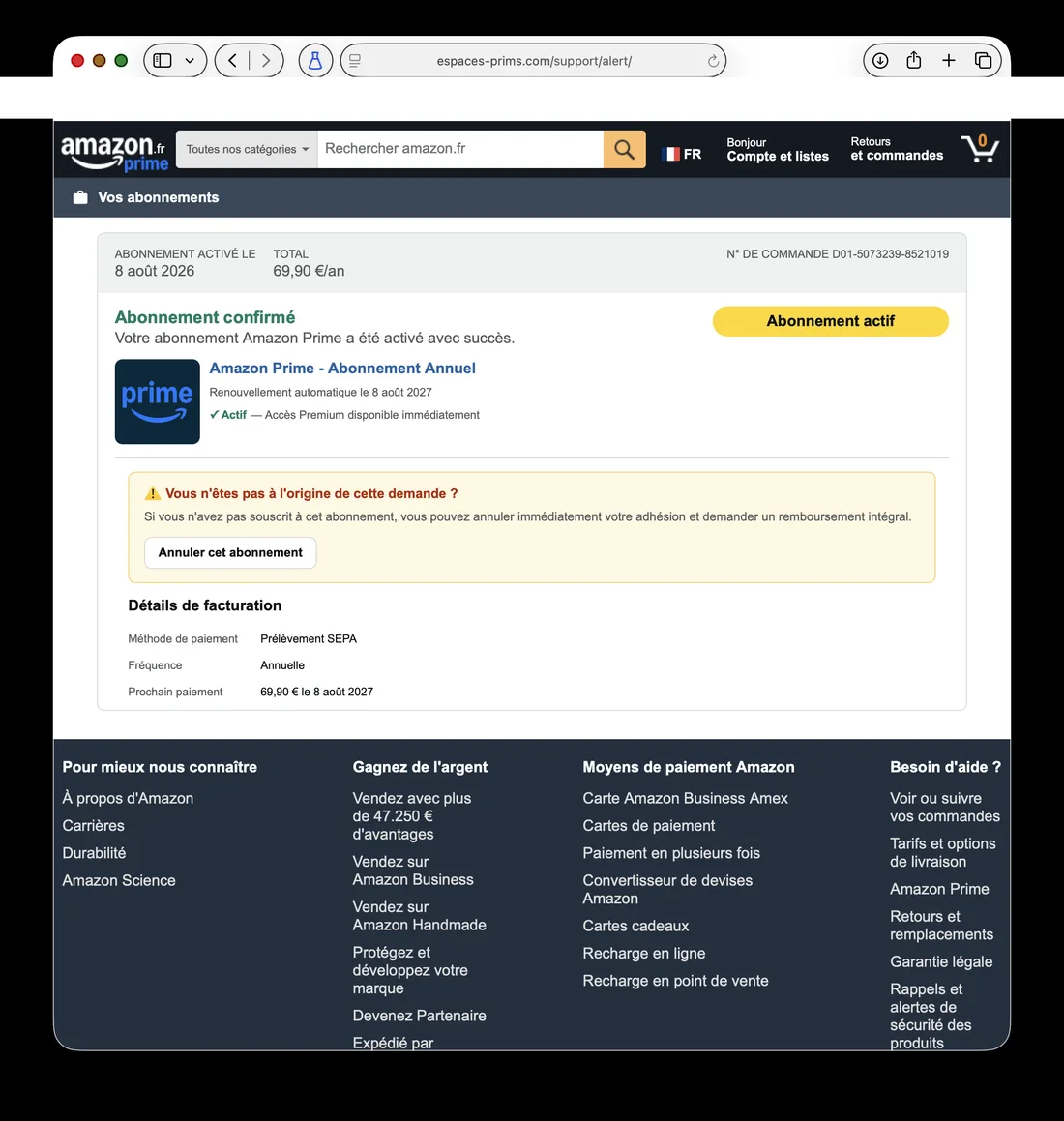Open Vendez sur Amazon Handmade link
1064x1121 pixels.
(419, 916)
